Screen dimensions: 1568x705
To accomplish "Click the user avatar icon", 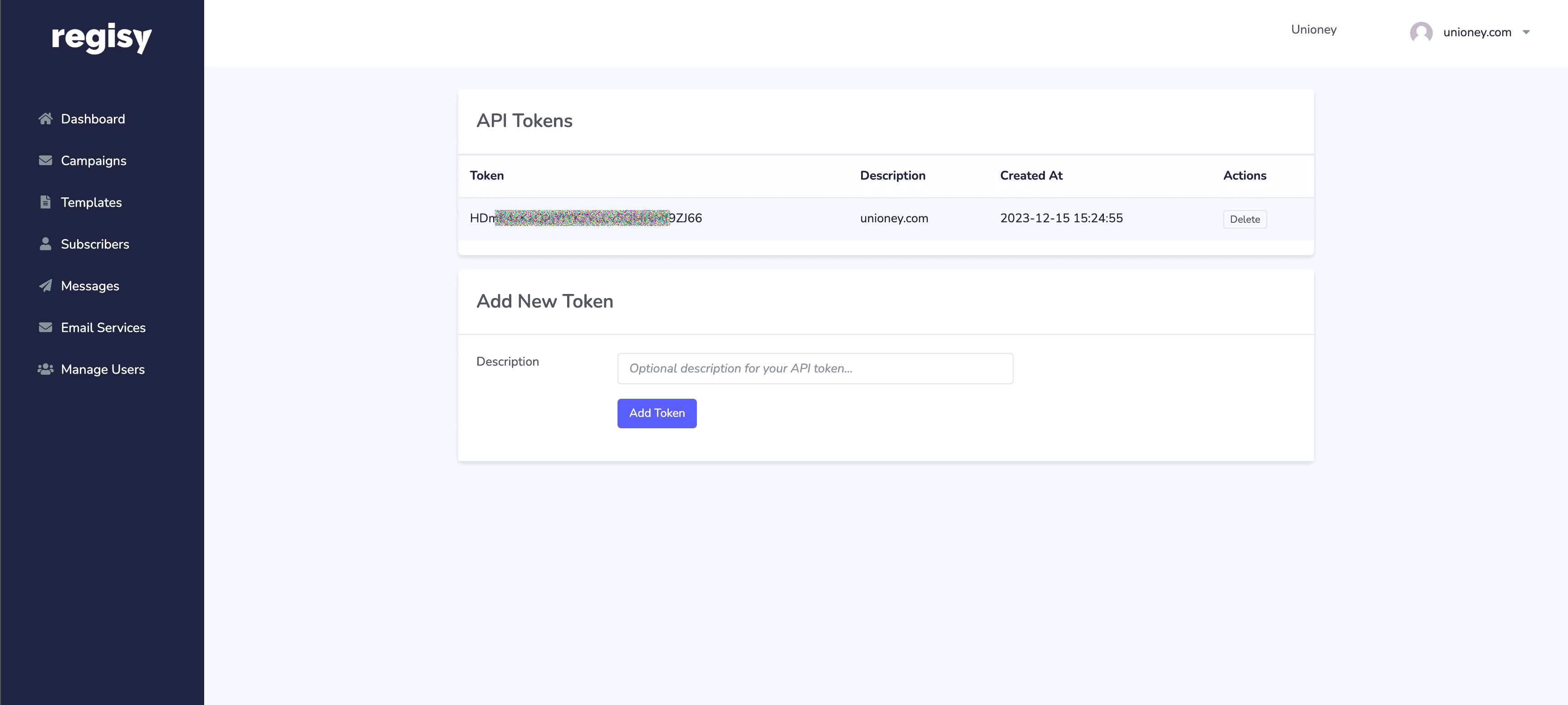I will (x=1421, y=32).
